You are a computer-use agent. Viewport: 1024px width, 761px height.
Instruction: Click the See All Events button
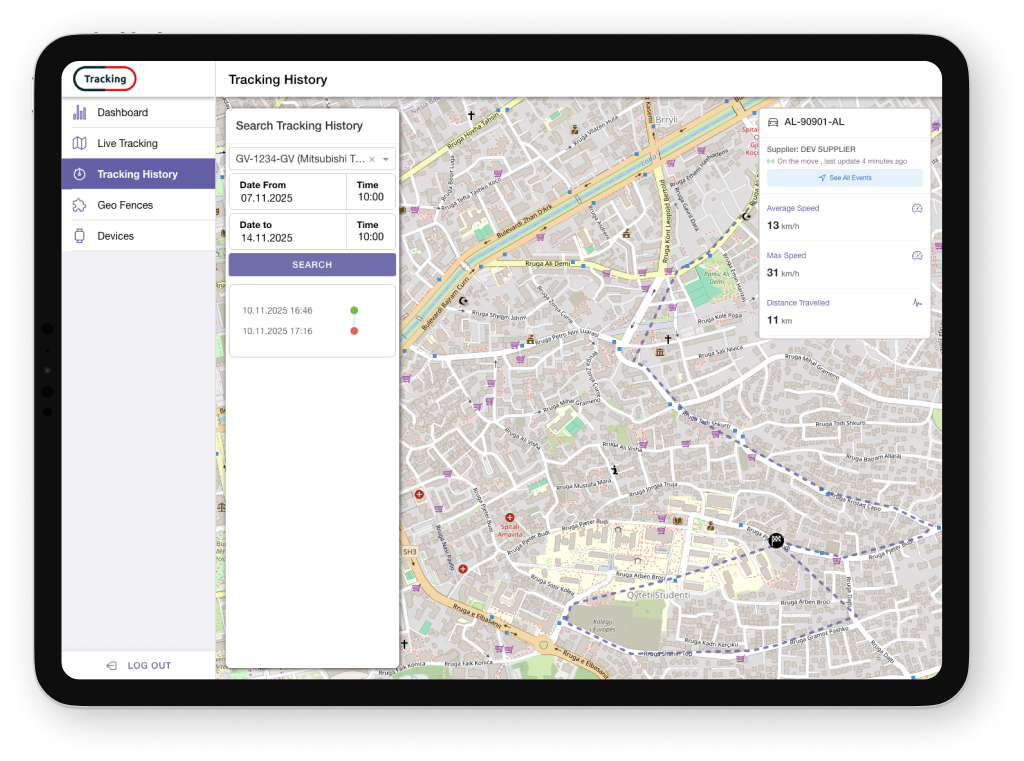pos(844,178)
